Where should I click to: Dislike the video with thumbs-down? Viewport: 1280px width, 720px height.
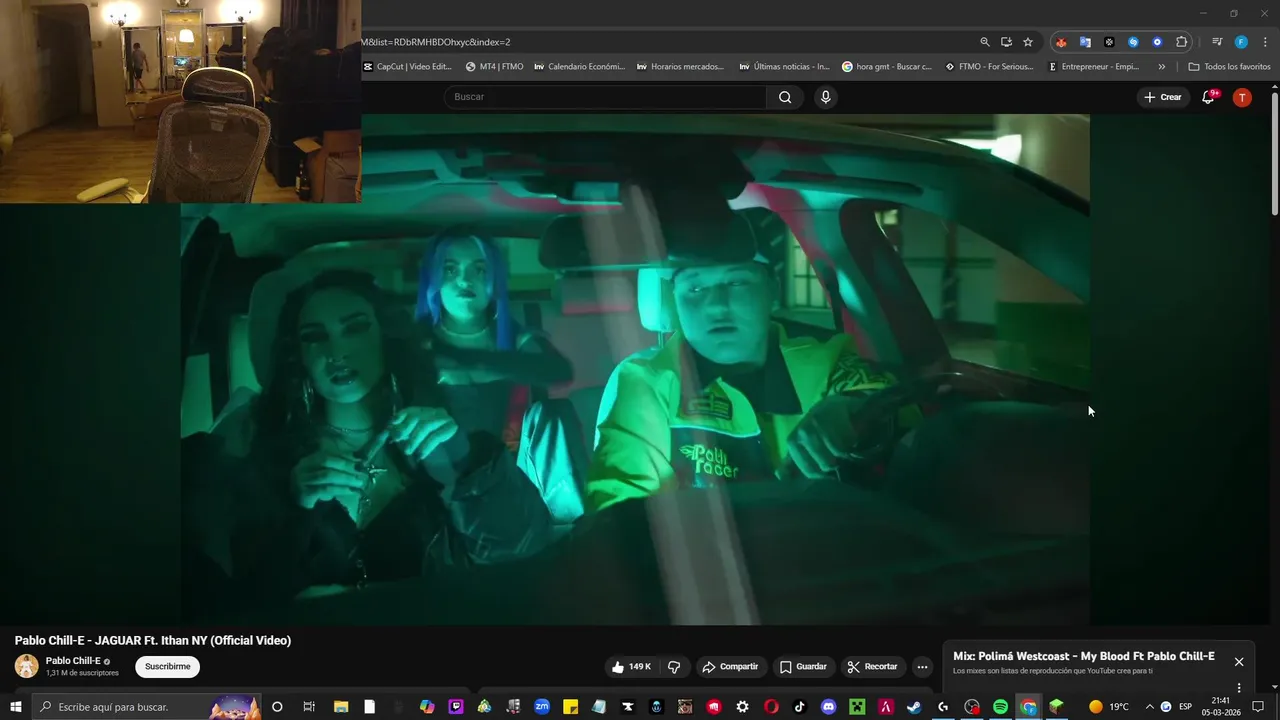674,667
